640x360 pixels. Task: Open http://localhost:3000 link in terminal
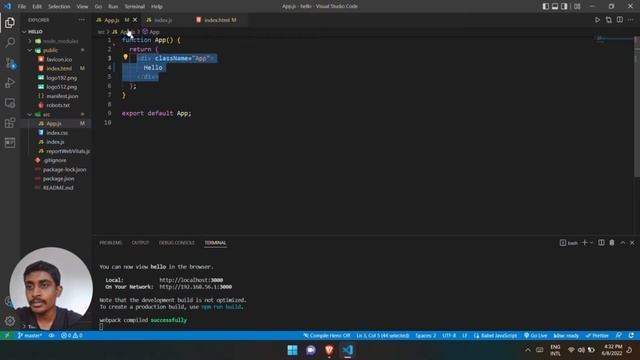click(191, 280)
